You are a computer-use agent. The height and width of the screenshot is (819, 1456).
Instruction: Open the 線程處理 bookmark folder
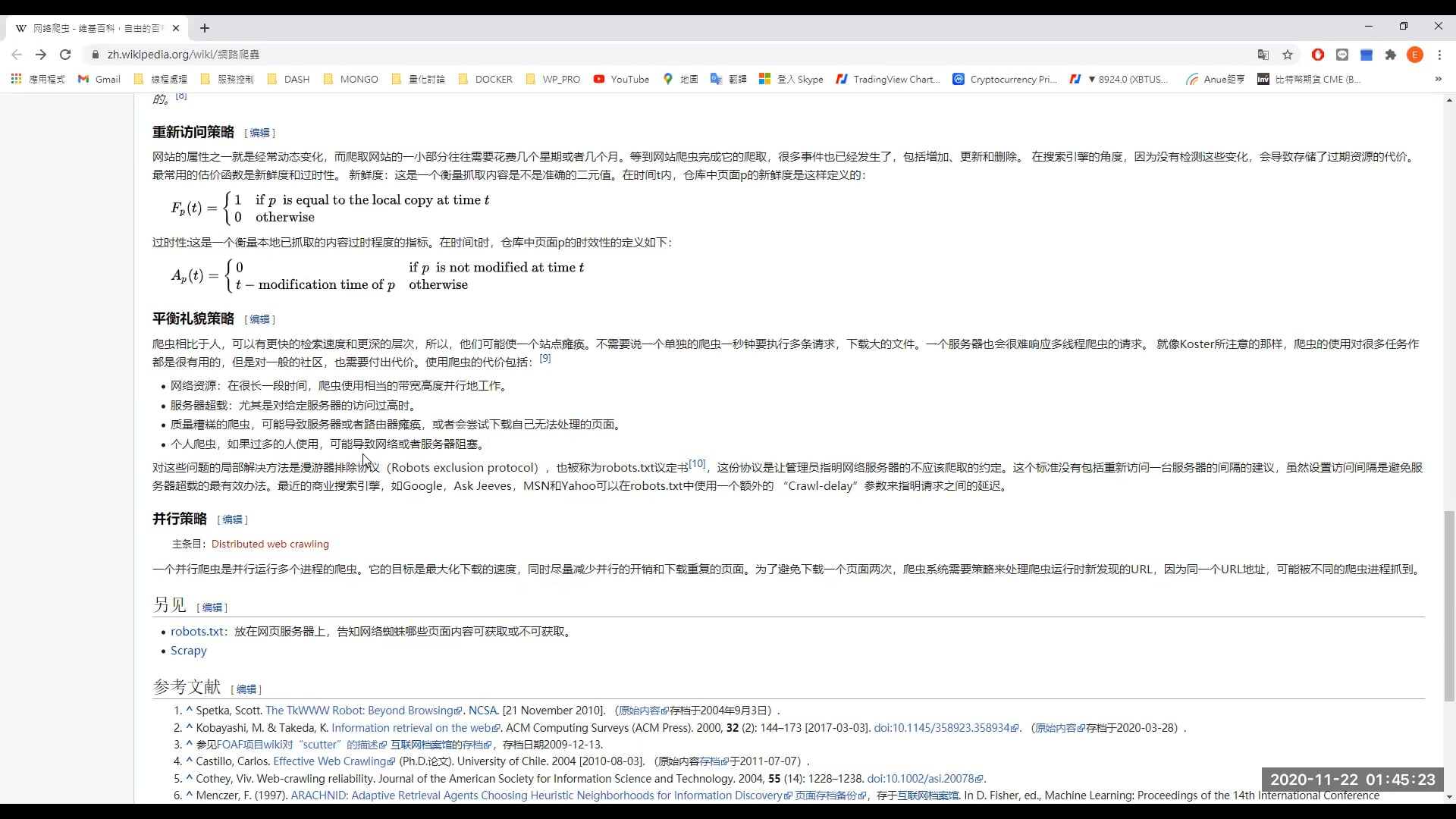click(160, 79)
